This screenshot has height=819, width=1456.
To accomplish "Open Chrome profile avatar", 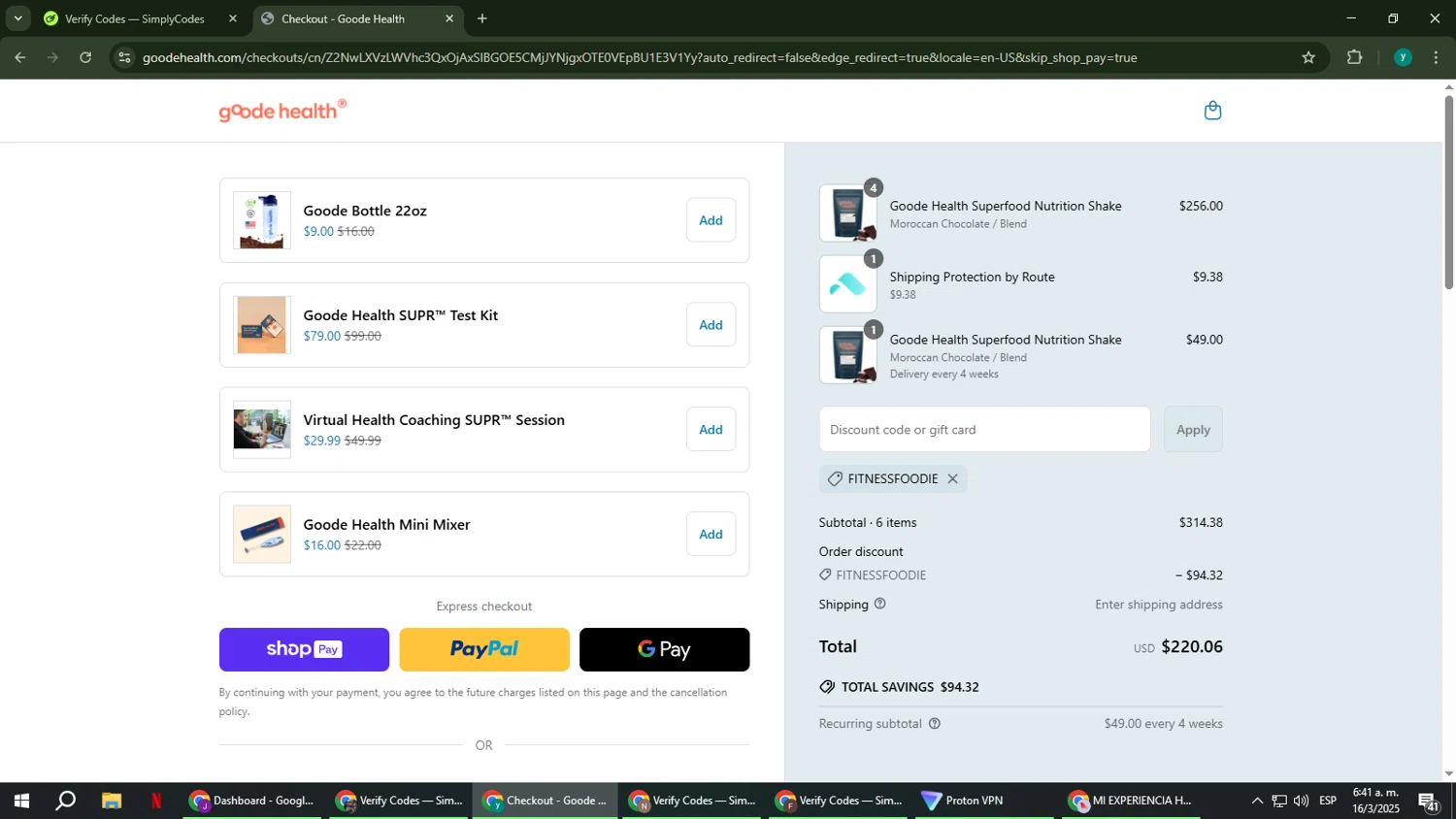I will (1403, 58).
